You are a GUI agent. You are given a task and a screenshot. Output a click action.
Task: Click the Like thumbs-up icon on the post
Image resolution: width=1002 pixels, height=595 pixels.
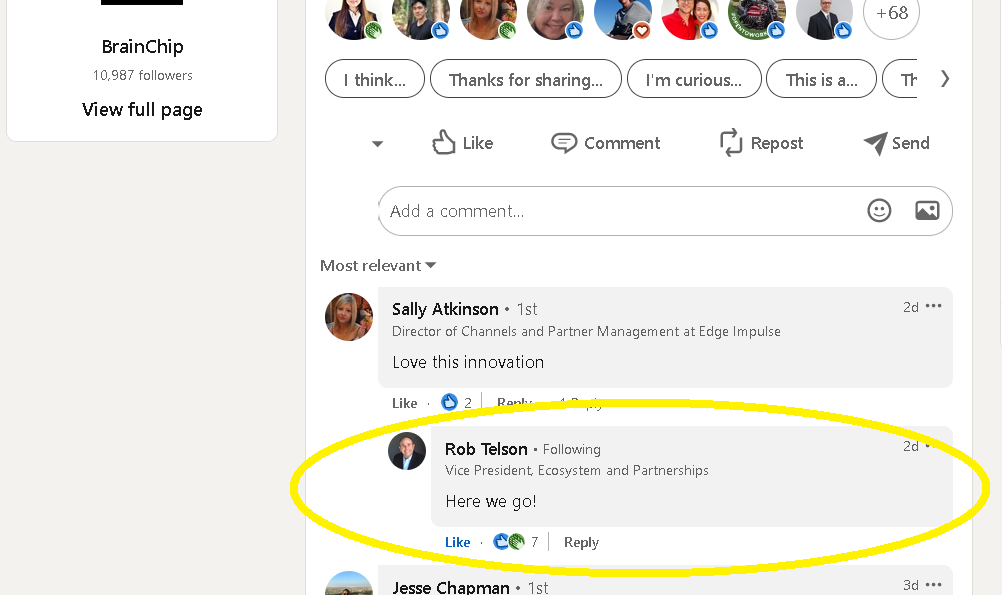tap(443, 143)
